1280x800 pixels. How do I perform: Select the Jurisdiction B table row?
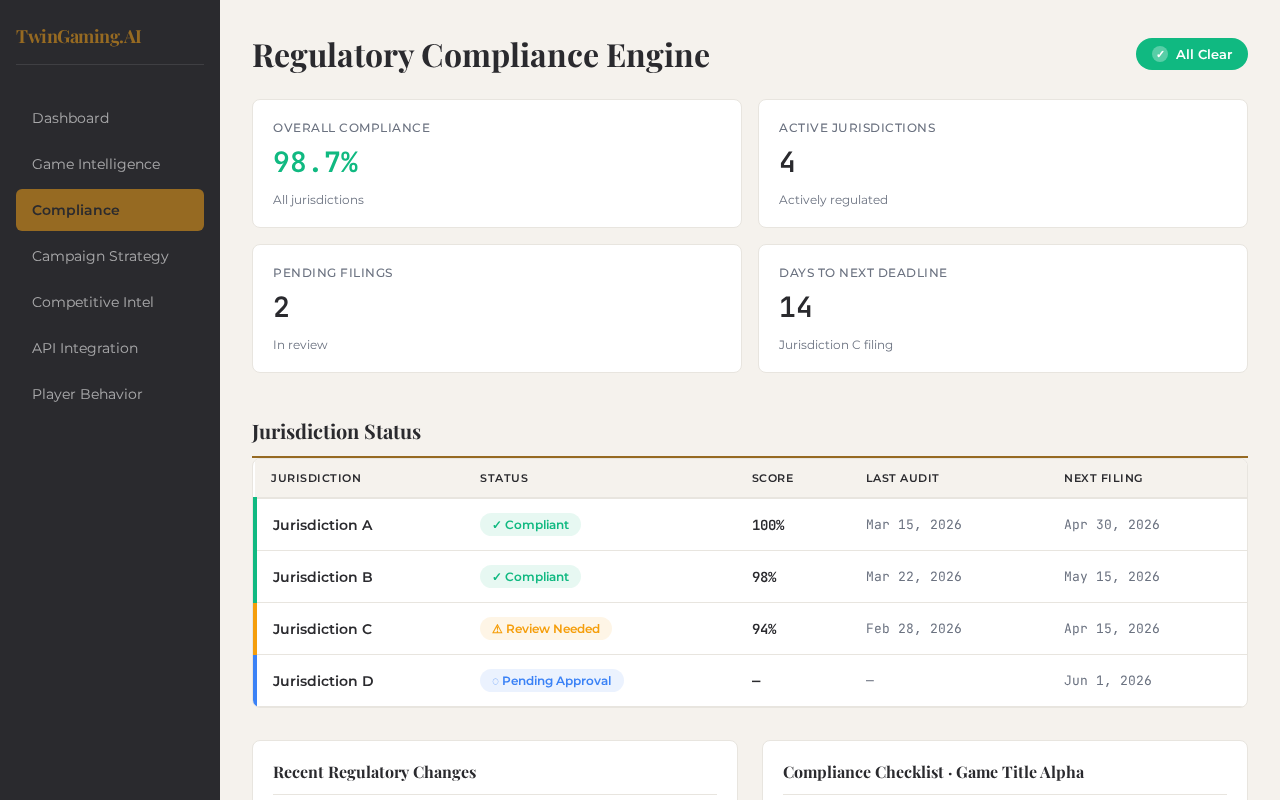pos(750,576)
